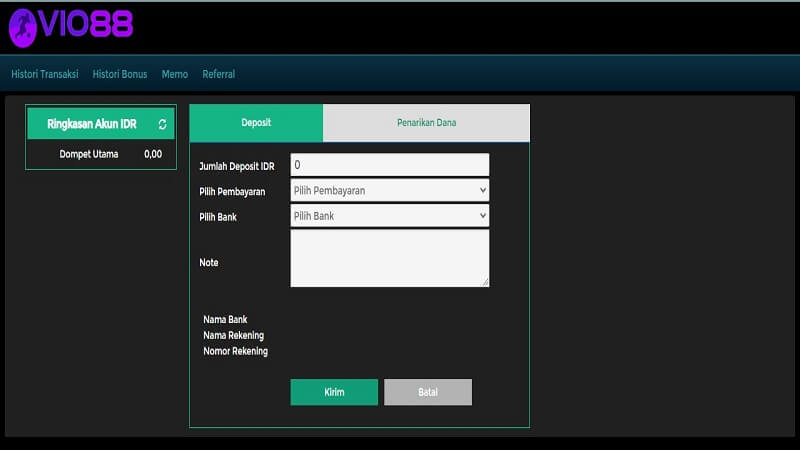Open the Histori Bonus menu
This screenshot has width=800, height=450.
coord(120,74)
